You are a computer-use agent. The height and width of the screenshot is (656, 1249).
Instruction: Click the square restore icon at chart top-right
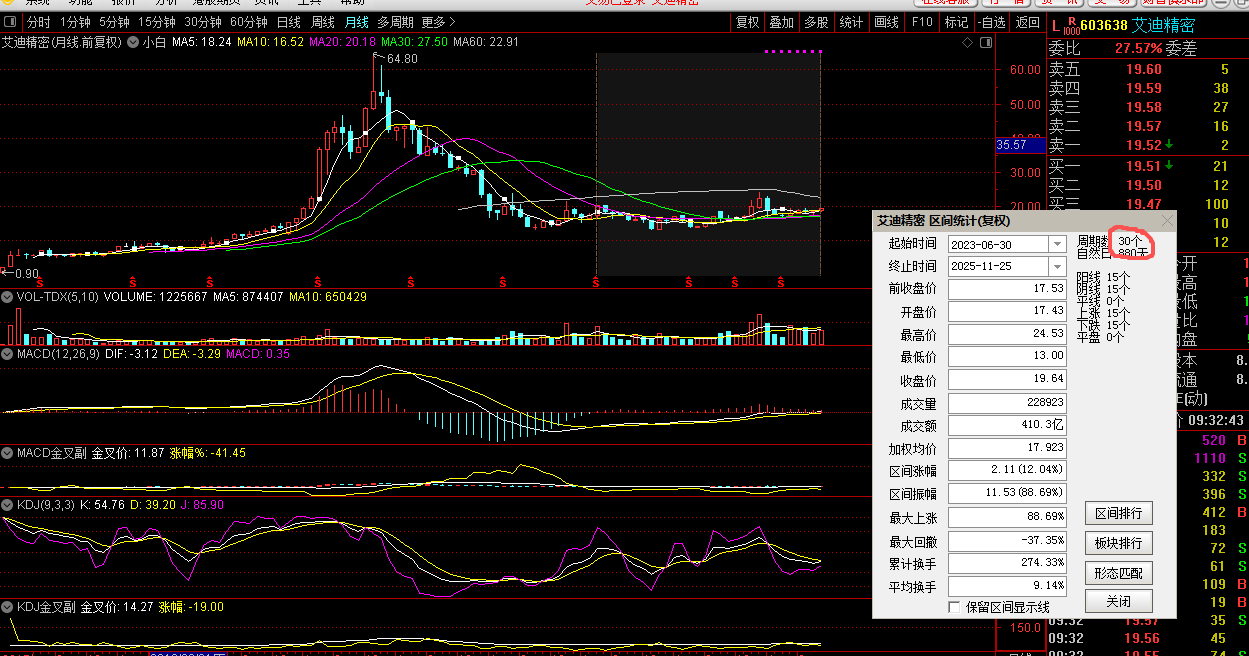coord(986,43)
